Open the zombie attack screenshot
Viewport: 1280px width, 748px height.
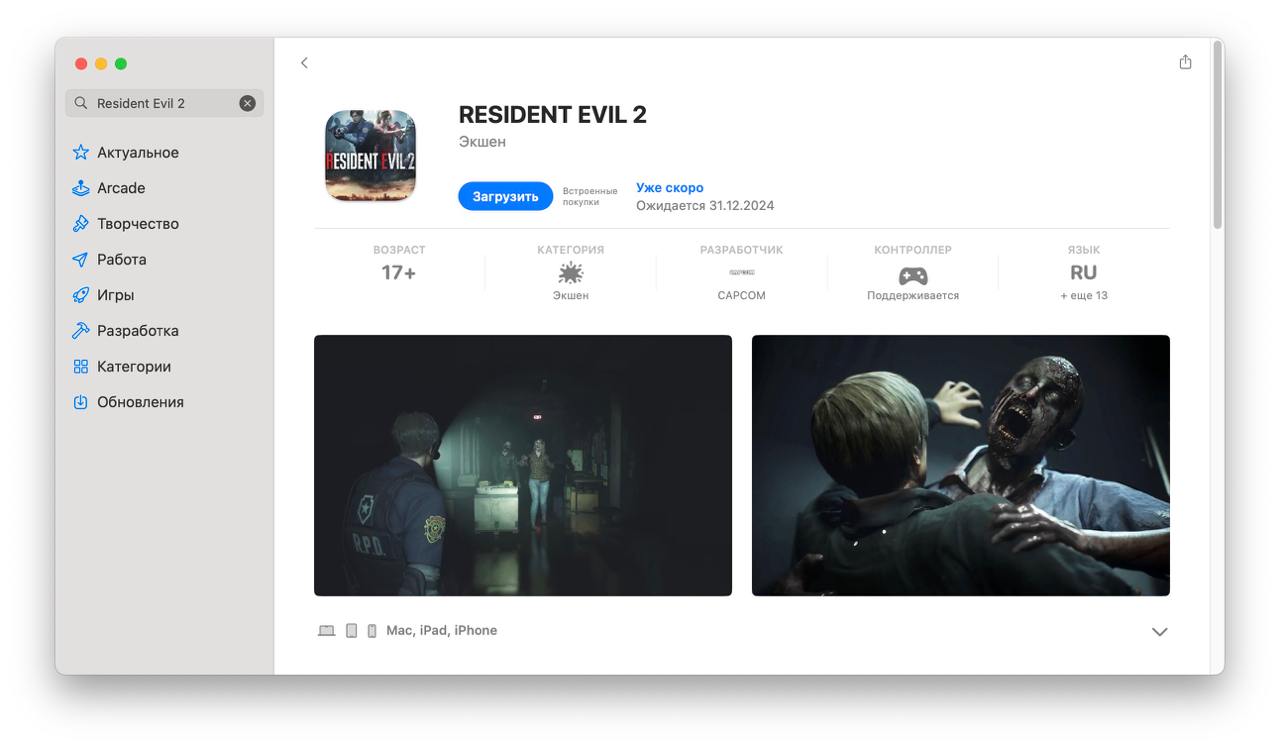pos(961,465)
